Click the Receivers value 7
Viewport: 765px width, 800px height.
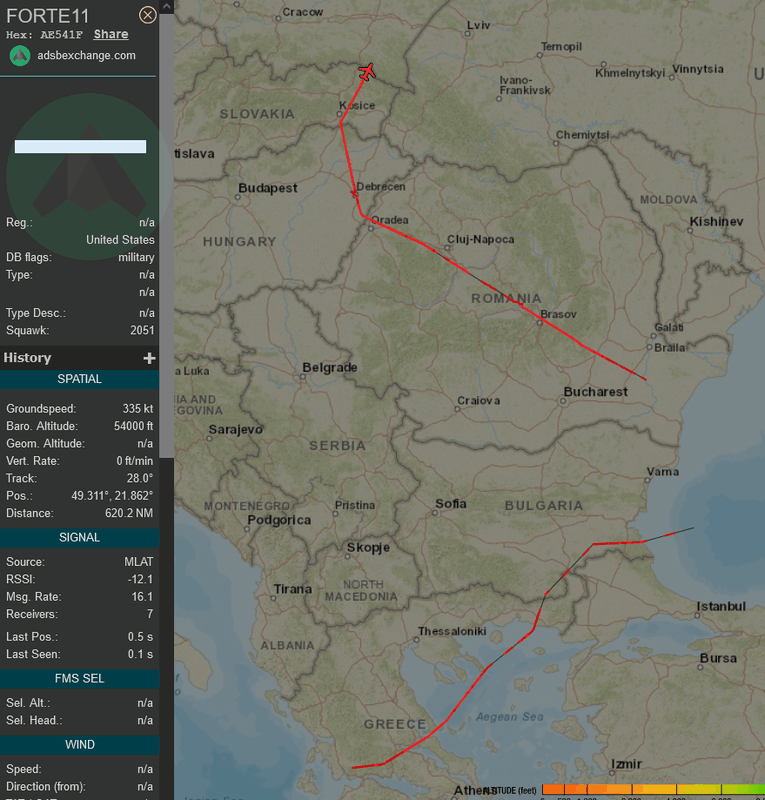(x=150, y=614)
